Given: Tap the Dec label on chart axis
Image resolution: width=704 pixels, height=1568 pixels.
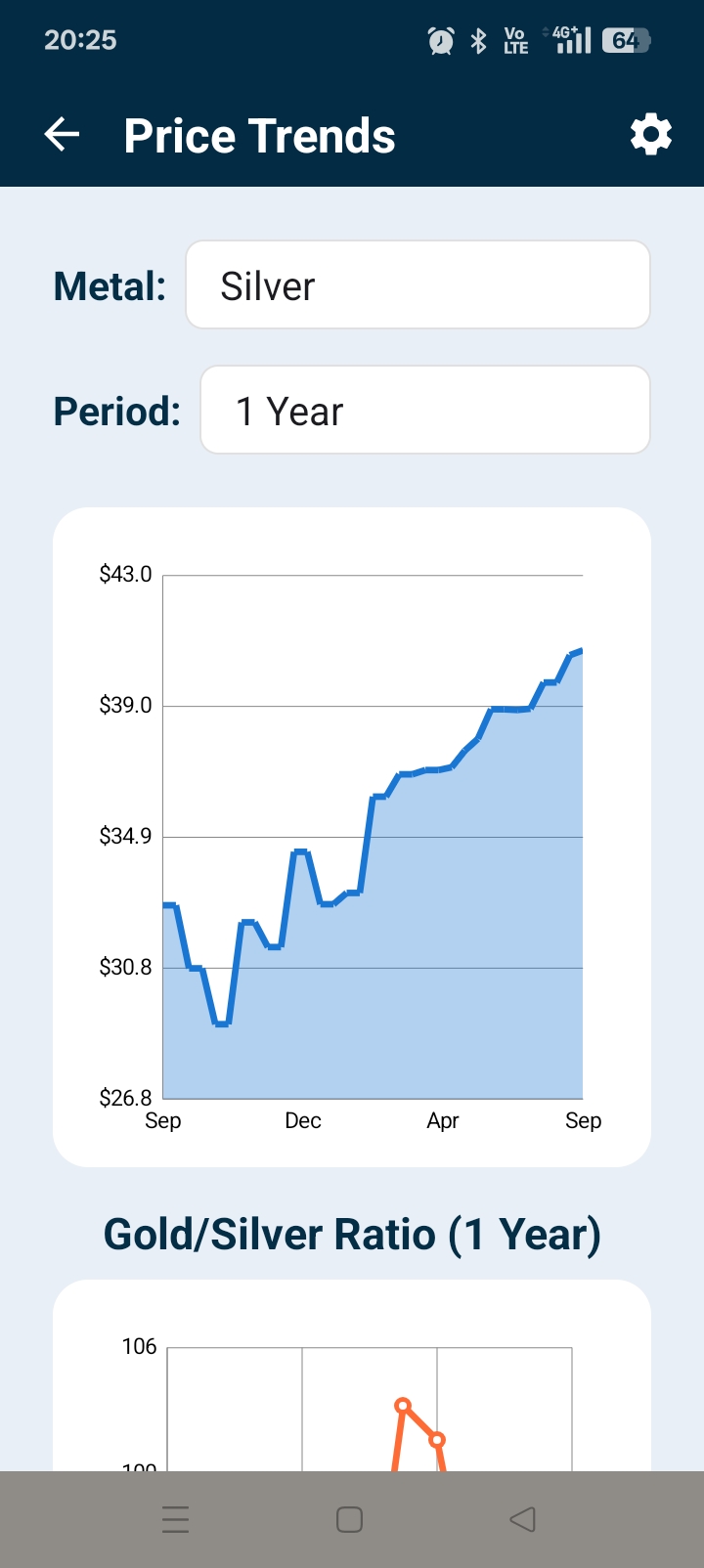Looking at the screenshot, I should coord(303,1121).
